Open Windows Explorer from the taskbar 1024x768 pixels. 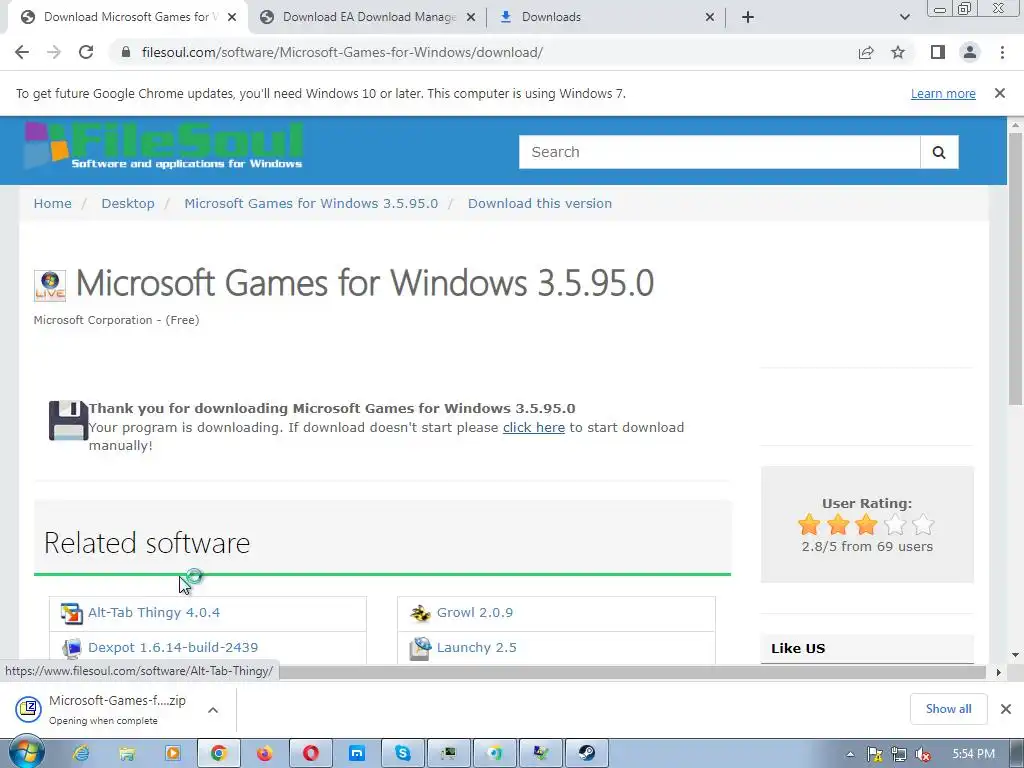(x=127, y=754)
